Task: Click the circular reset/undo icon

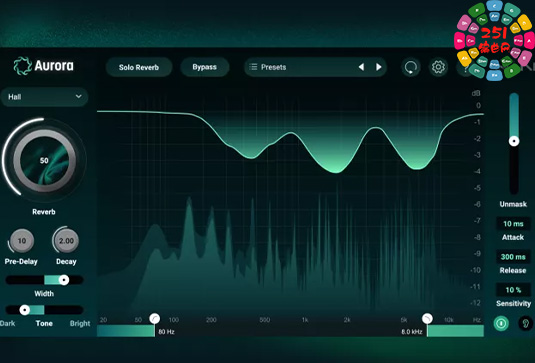Action: pyautogui.click(x=410, y=67)
